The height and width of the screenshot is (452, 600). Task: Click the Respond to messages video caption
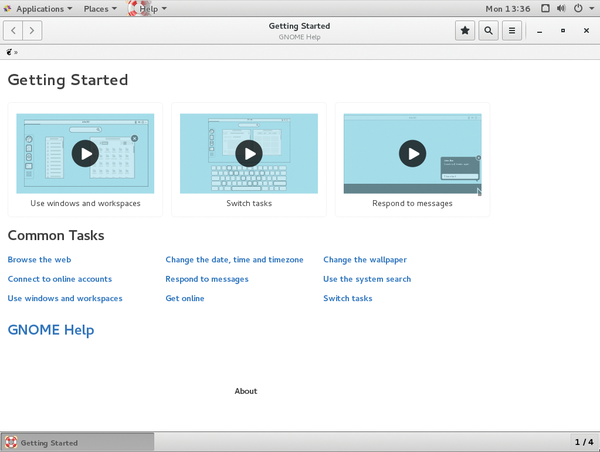pyautogui.click(x=412, y=203)
